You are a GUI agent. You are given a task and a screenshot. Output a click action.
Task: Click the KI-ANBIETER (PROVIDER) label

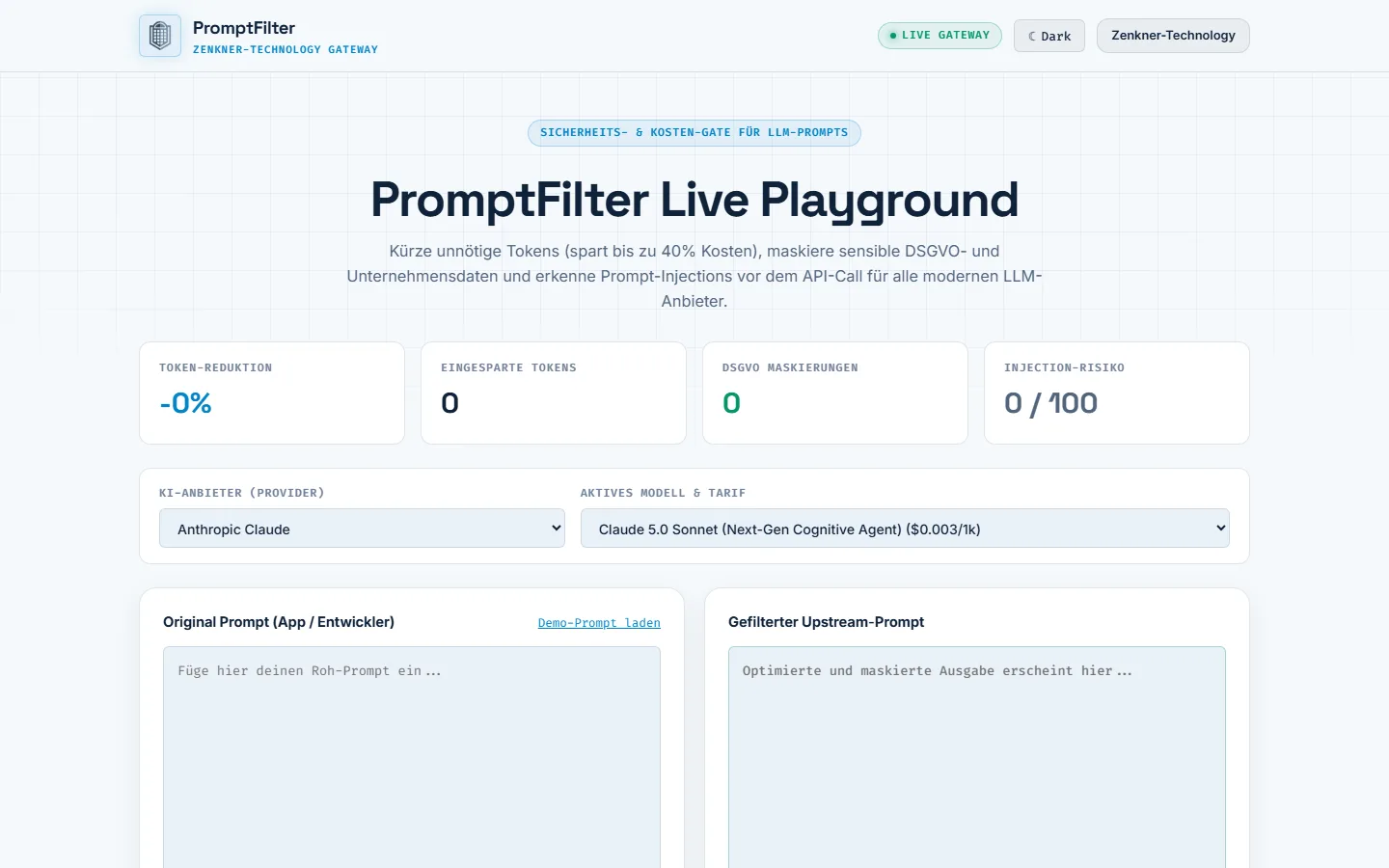(x=242, y=493)
